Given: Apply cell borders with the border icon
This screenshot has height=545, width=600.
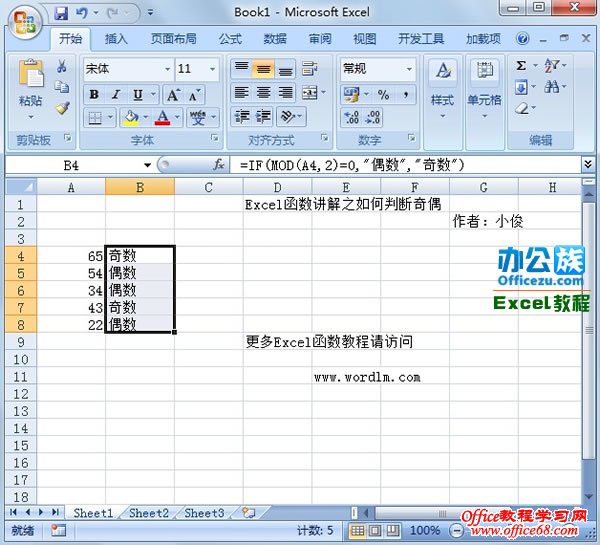Looking at the screenshot, I should pos(95,117).
